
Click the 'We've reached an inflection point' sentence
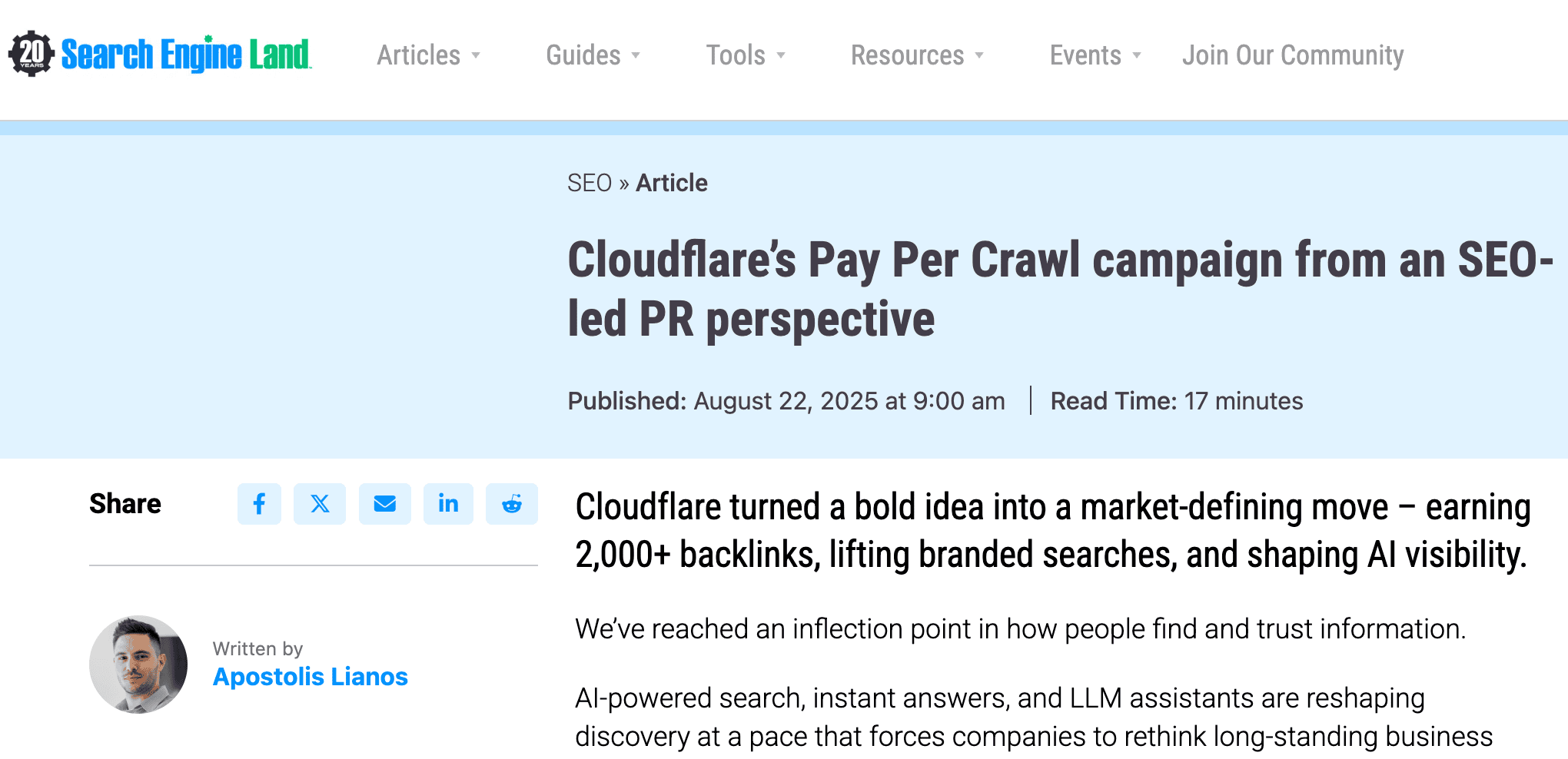pyautogui.click(x=1021, y=628)
